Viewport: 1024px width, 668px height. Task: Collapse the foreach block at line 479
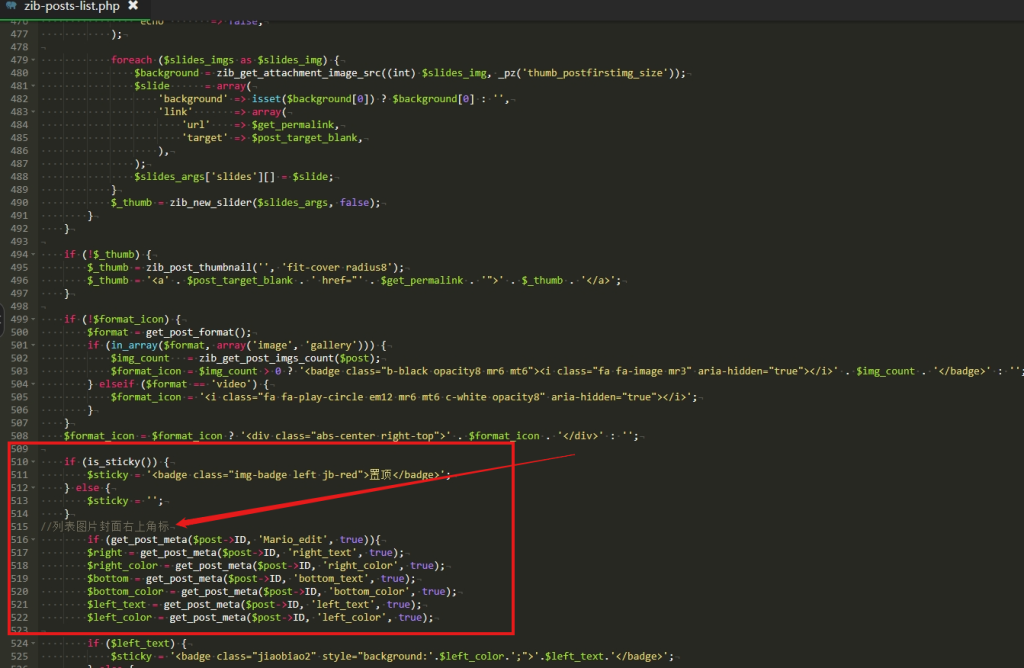33,60
